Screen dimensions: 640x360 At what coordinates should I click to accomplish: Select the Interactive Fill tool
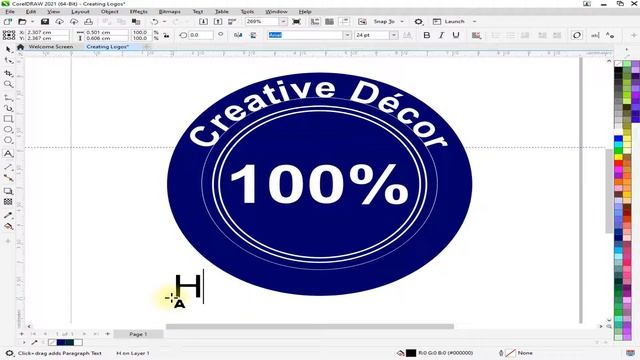coord(8,226)
